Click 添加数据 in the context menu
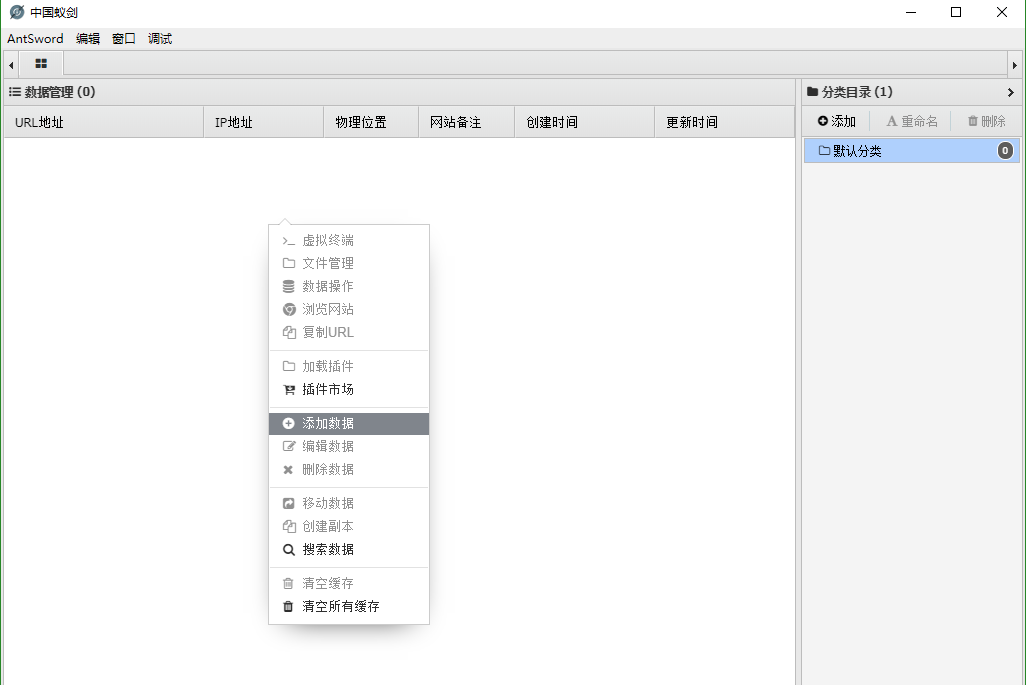This screenshot has width=1027, height=685. pos(348,424)
